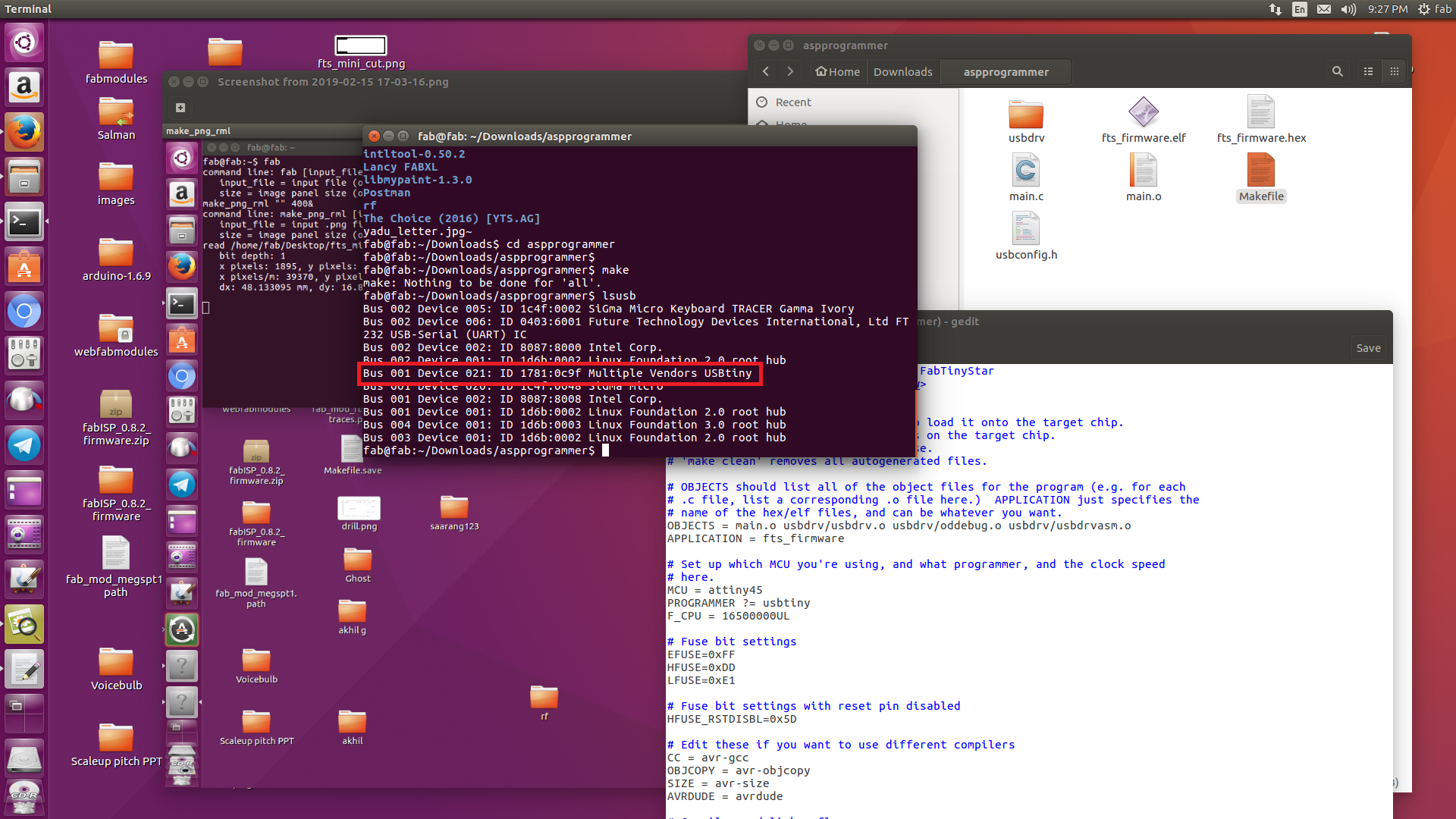1456x819 pixels.
Task: Select Recent in file manager sidebar
Action: click(x=792, y=102)
